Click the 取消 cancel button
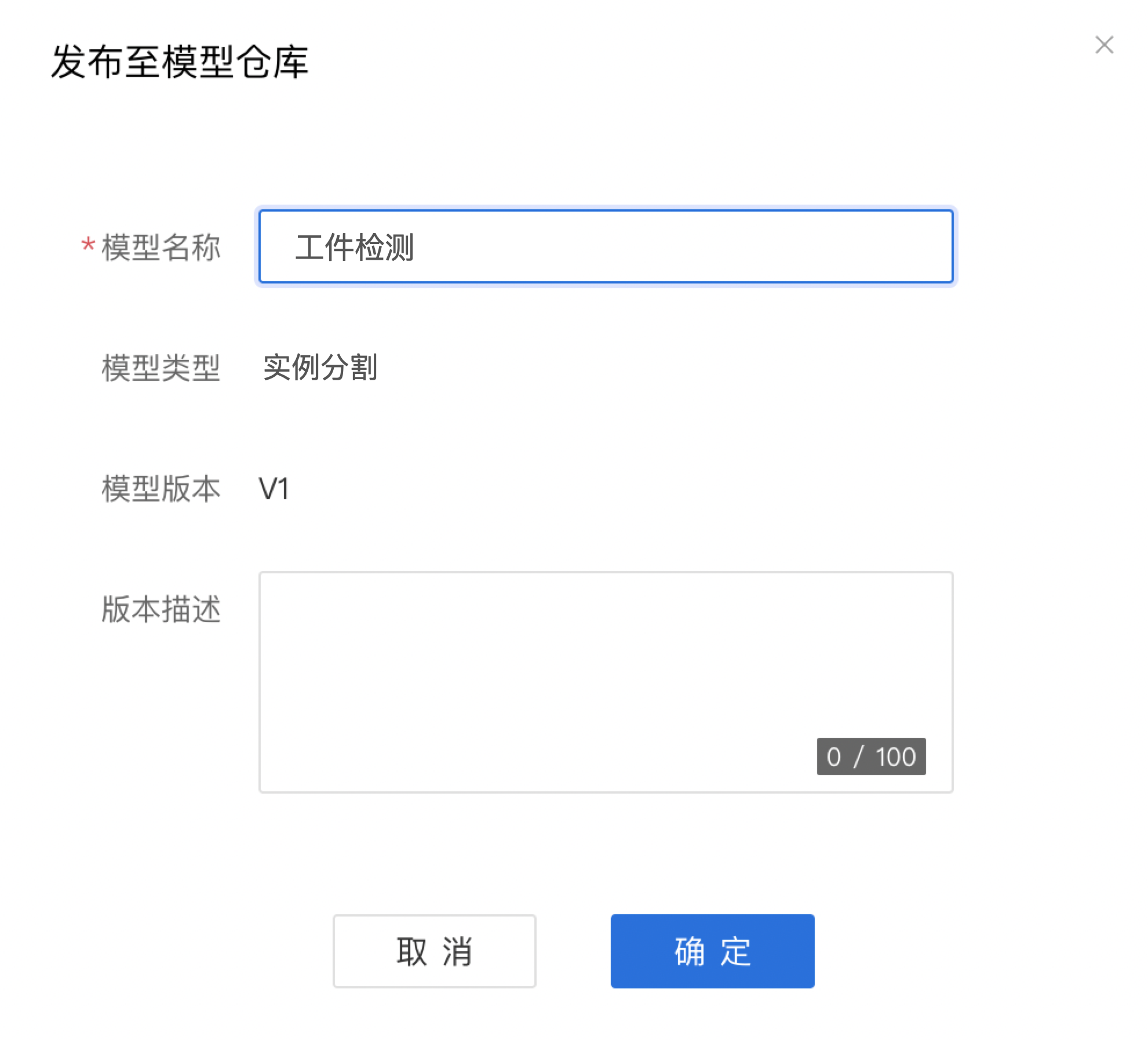1148x1040 pixels. pyautogui.click(x=434, y=951)
